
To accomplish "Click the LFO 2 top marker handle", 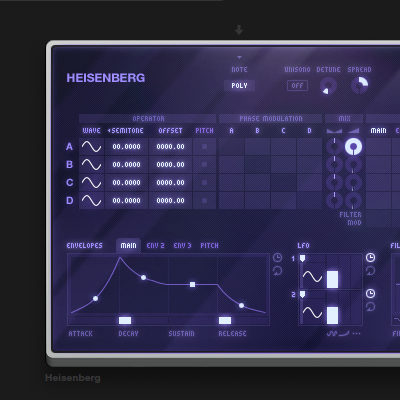I will coord(302,294).
